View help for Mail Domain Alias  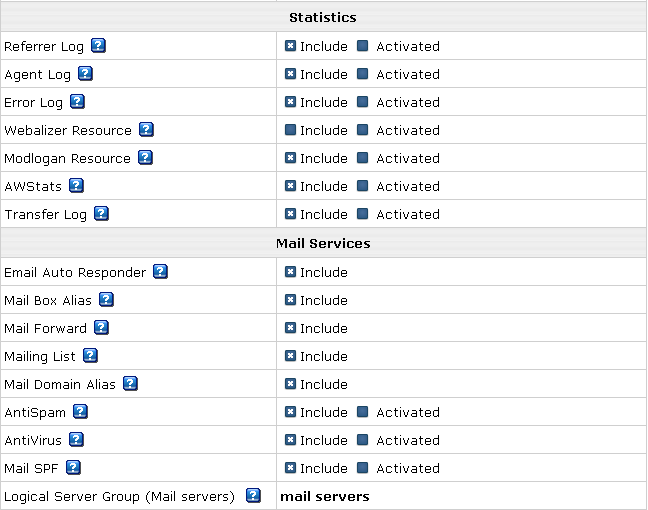(x=130, y=384)
